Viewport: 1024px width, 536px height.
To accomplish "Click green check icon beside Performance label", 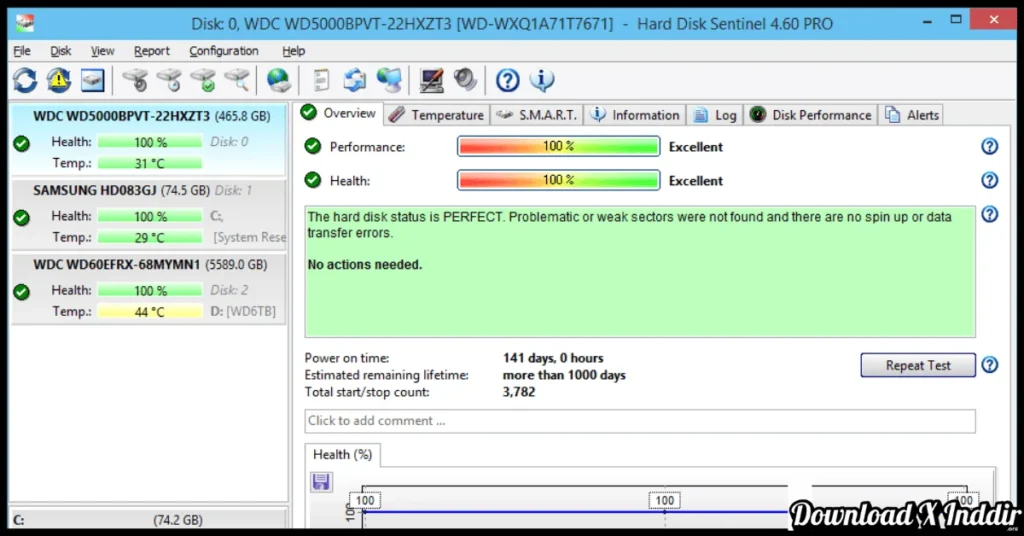I will tap(313, 146).
